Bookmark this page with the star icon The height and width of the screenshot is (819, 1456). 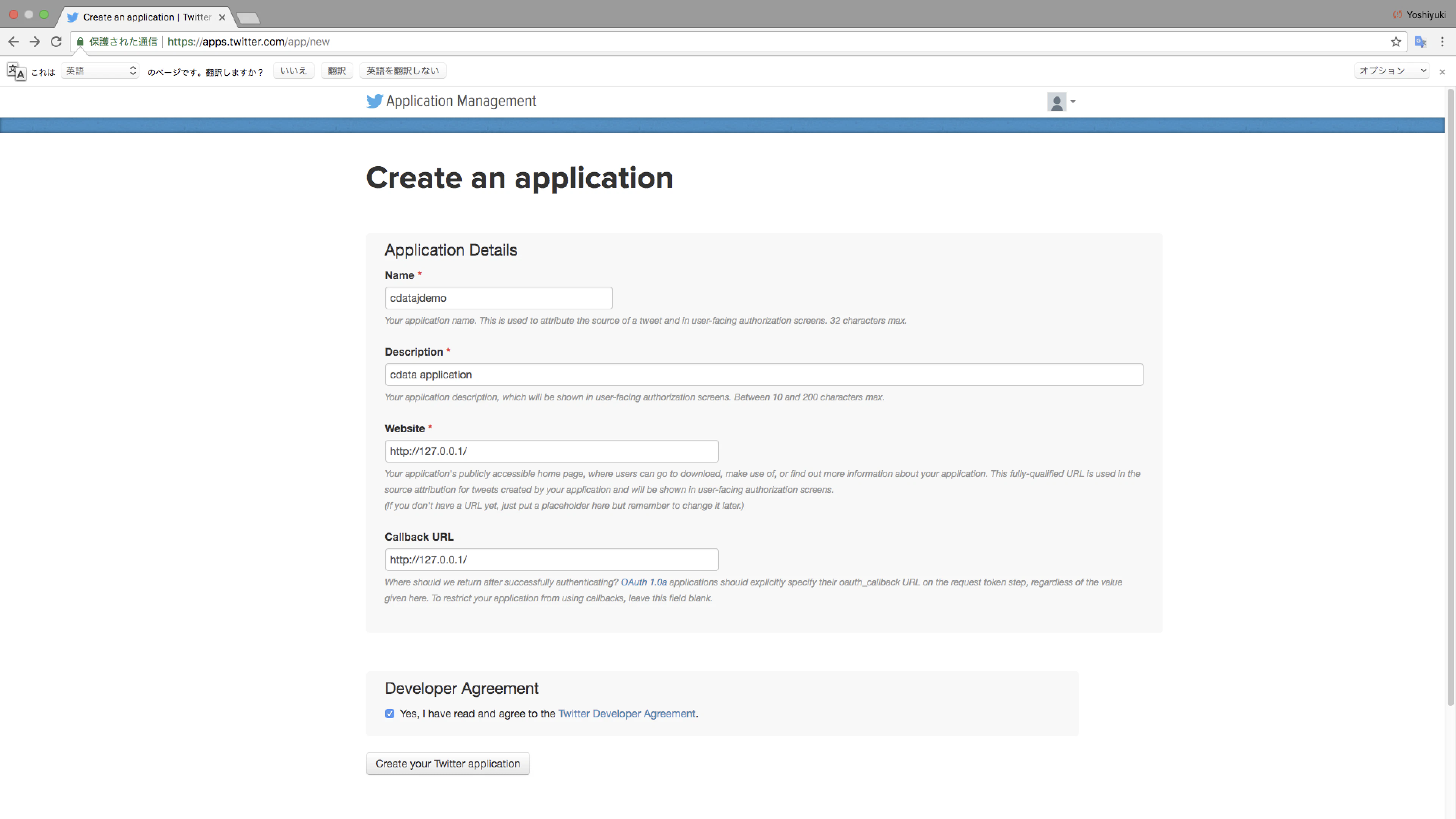coord(1395,42)
